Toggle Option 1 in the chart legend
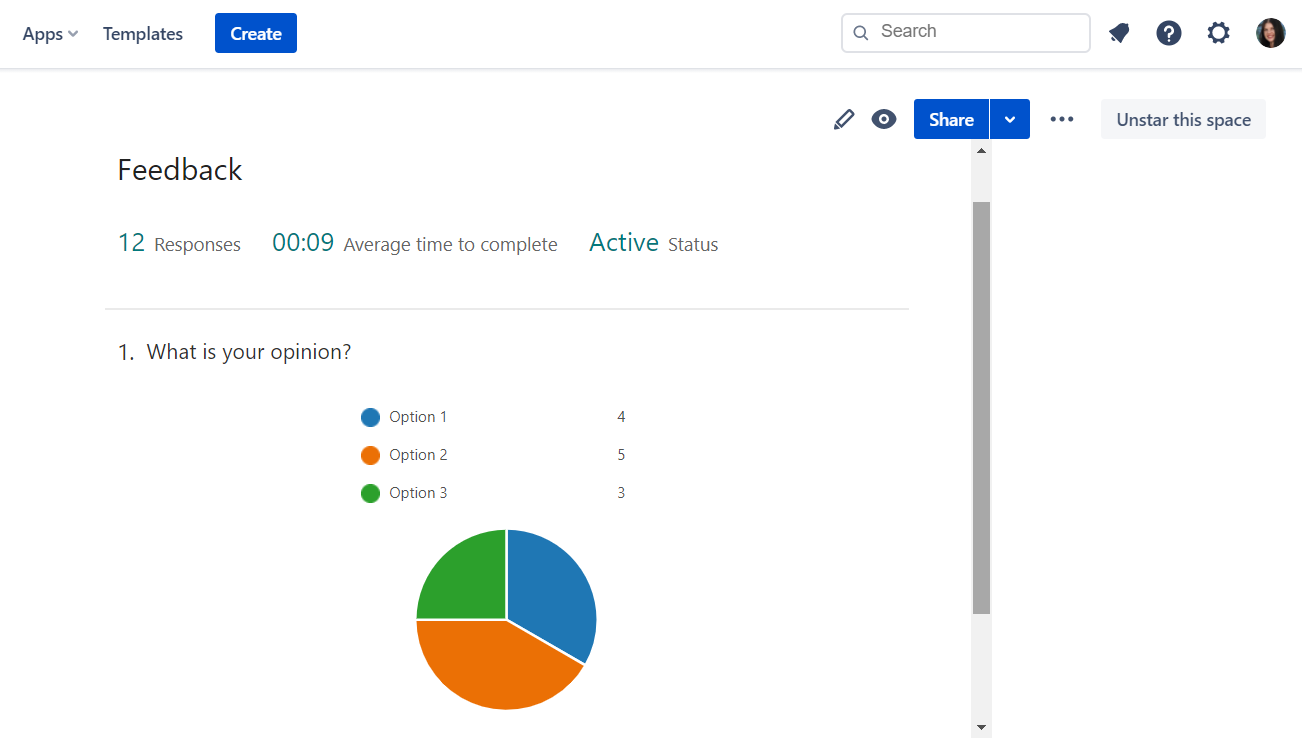This screenshot has height=738, width=1302. pos(417,417)
